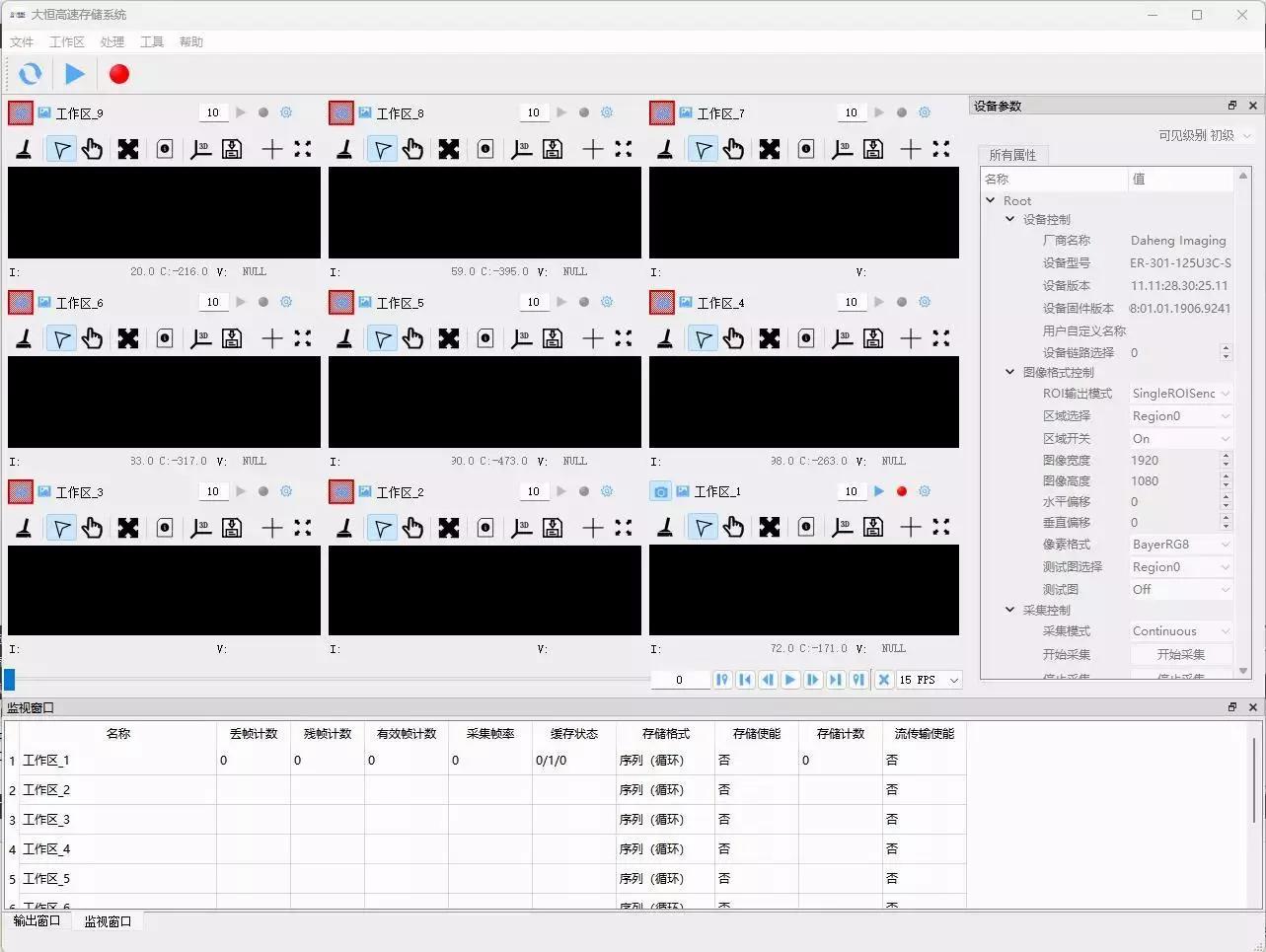Screen dimensions: 1266x952
Task: Open the 工作区 menu
Action: pyautogui.click(x=67, y=41)
